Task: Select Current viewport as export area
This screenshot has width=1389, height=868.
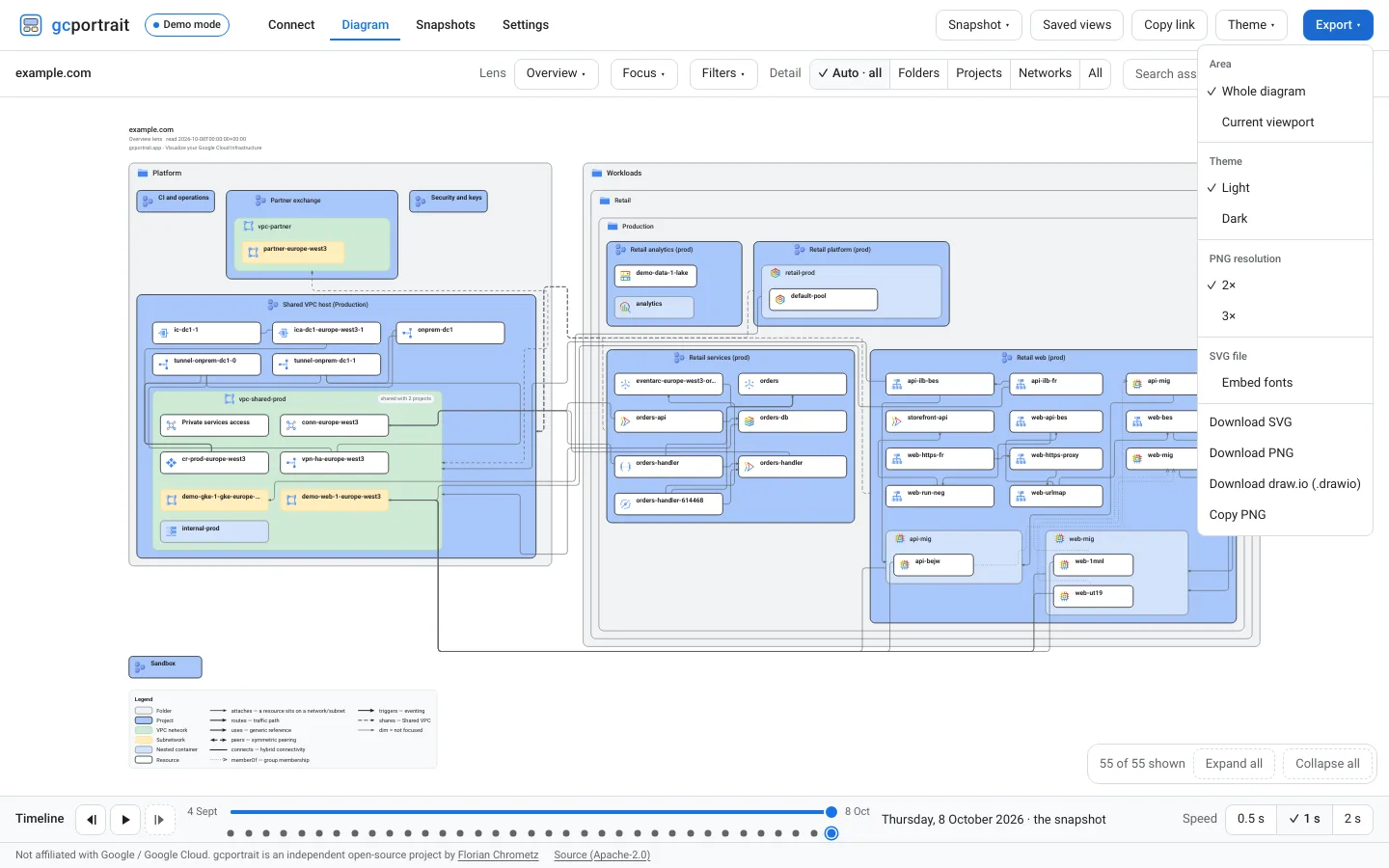Action: coord(1285,122)
